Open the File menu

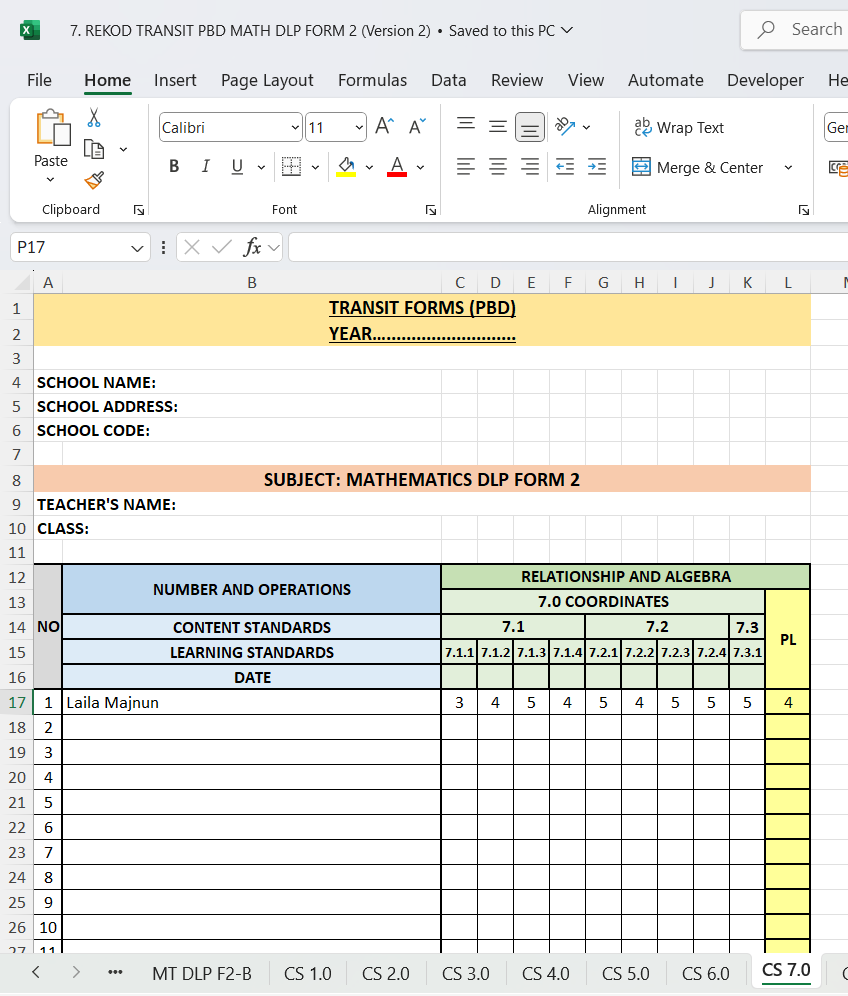[39, 80]
